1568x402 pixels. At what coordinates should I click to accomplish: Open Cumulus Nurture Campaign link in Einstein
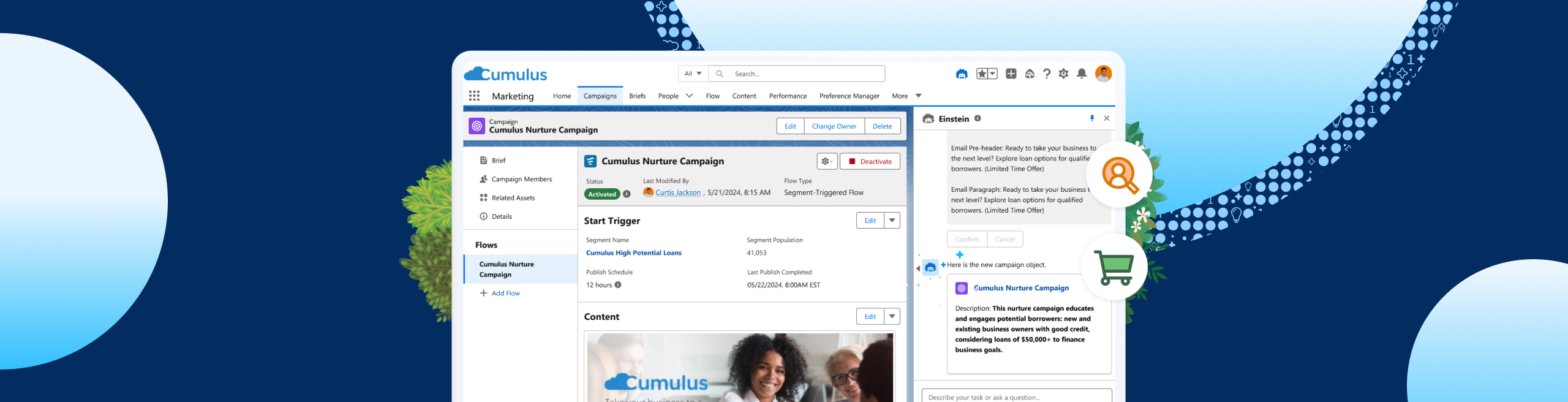click(1021, 288)
